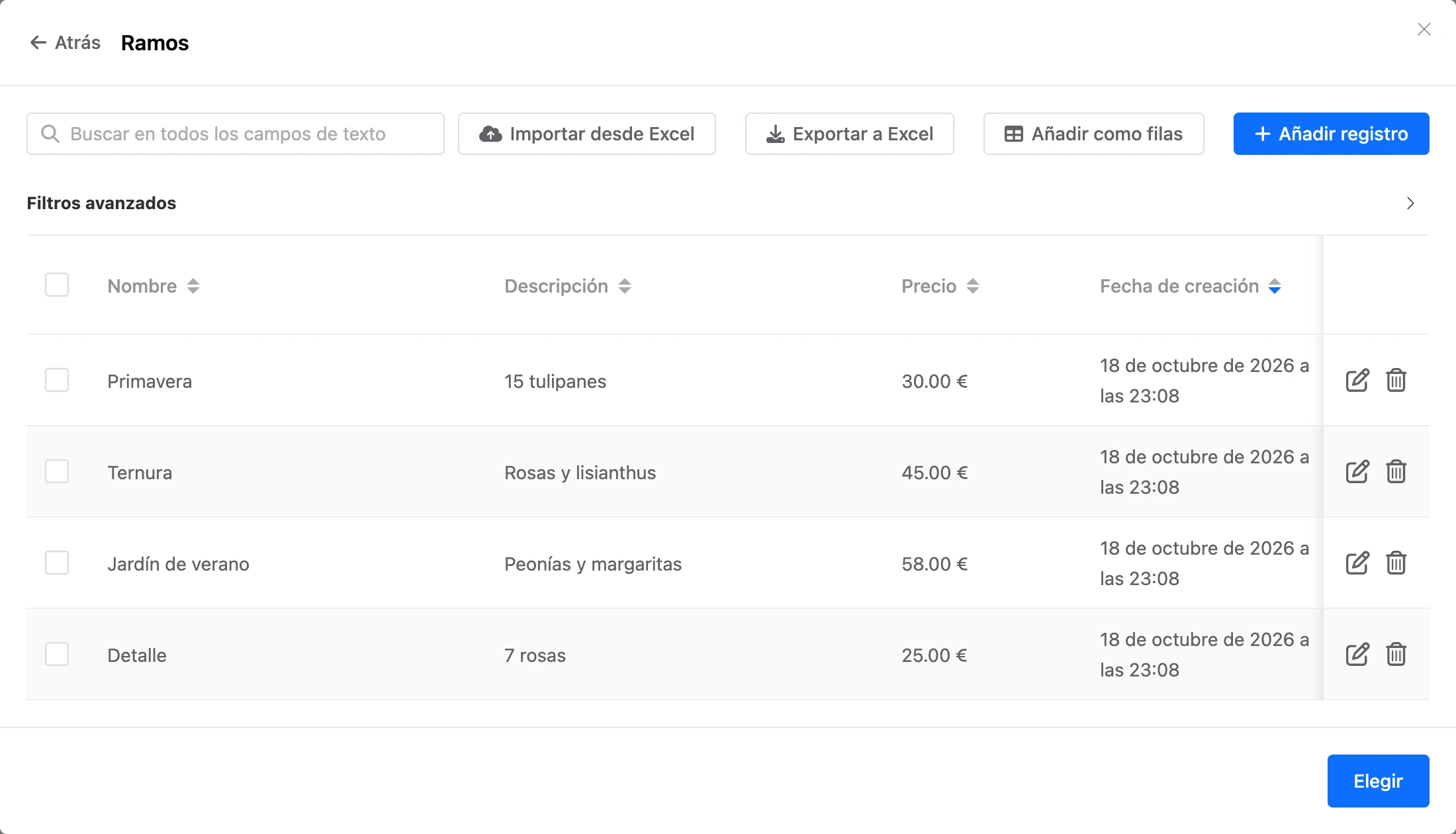Screen dimensions: 1456x834
Task: Edit the Primavera record
Action: click(x=1357, y=380)
